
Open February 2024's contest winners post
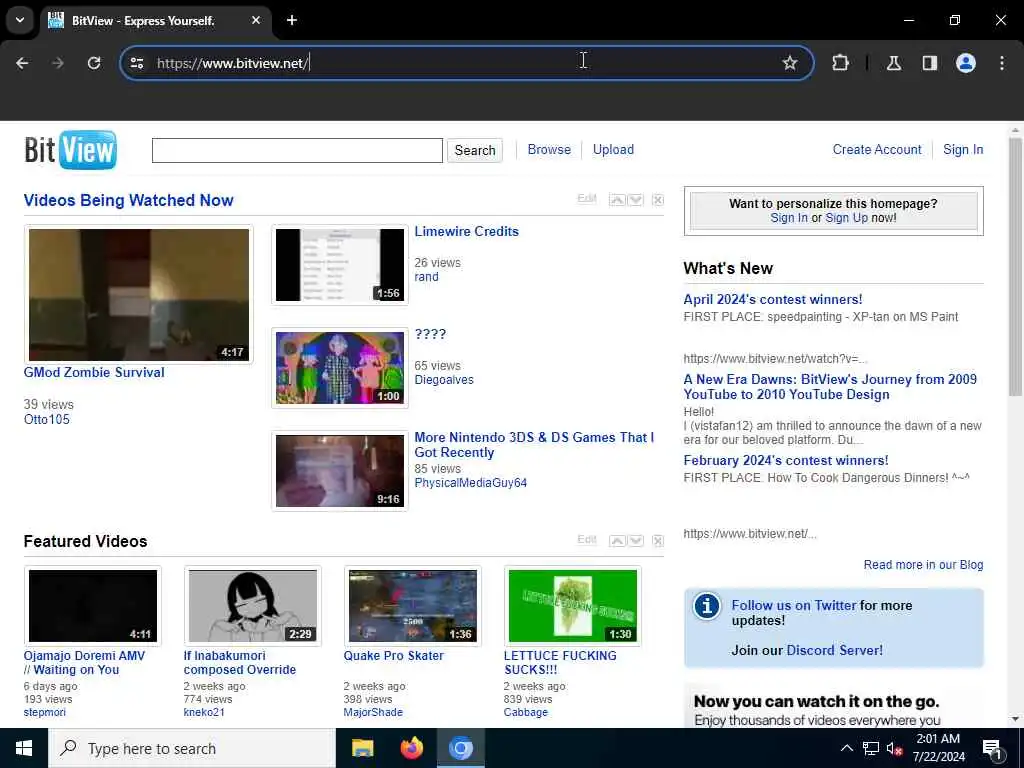coord(786,460)
